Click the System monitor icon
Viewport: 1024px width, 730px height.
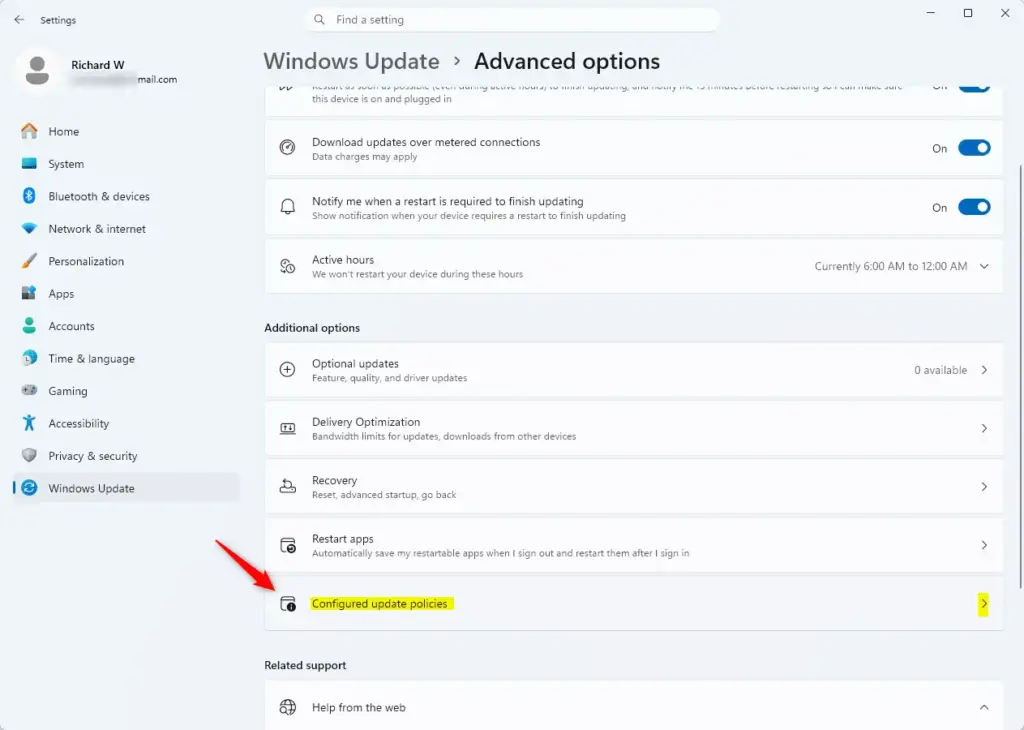click(x=29, y=163)
